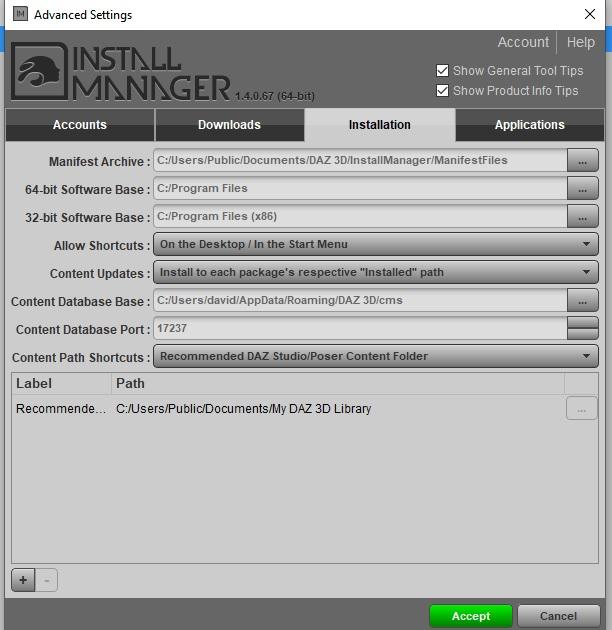Screen dimensions: 612x630
Task: Click the Allow Shortcuts label
Action: 102,245
